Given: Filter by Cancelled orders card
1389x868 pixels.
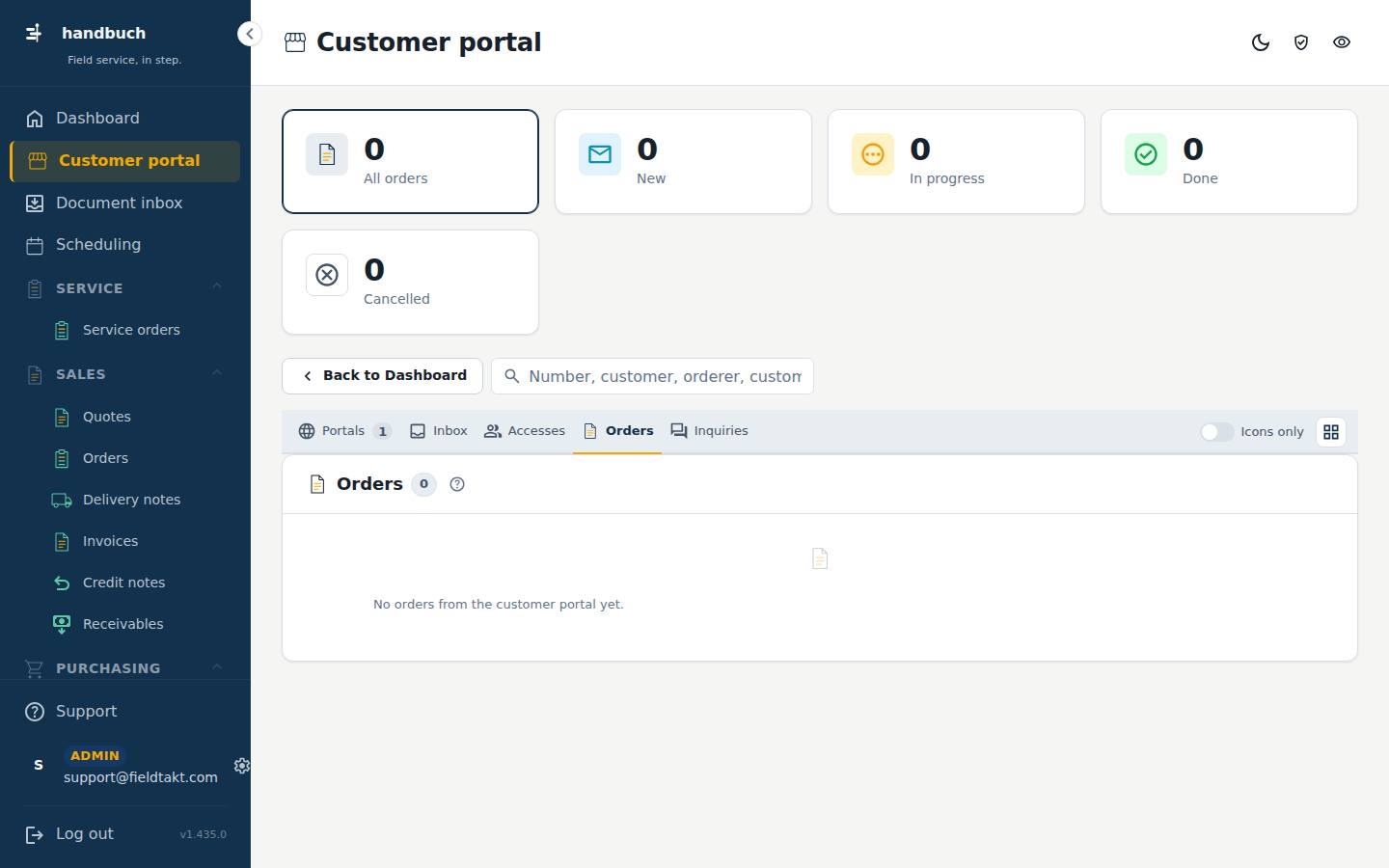Looking at the screenshot, I should click(x=410, y=282).
